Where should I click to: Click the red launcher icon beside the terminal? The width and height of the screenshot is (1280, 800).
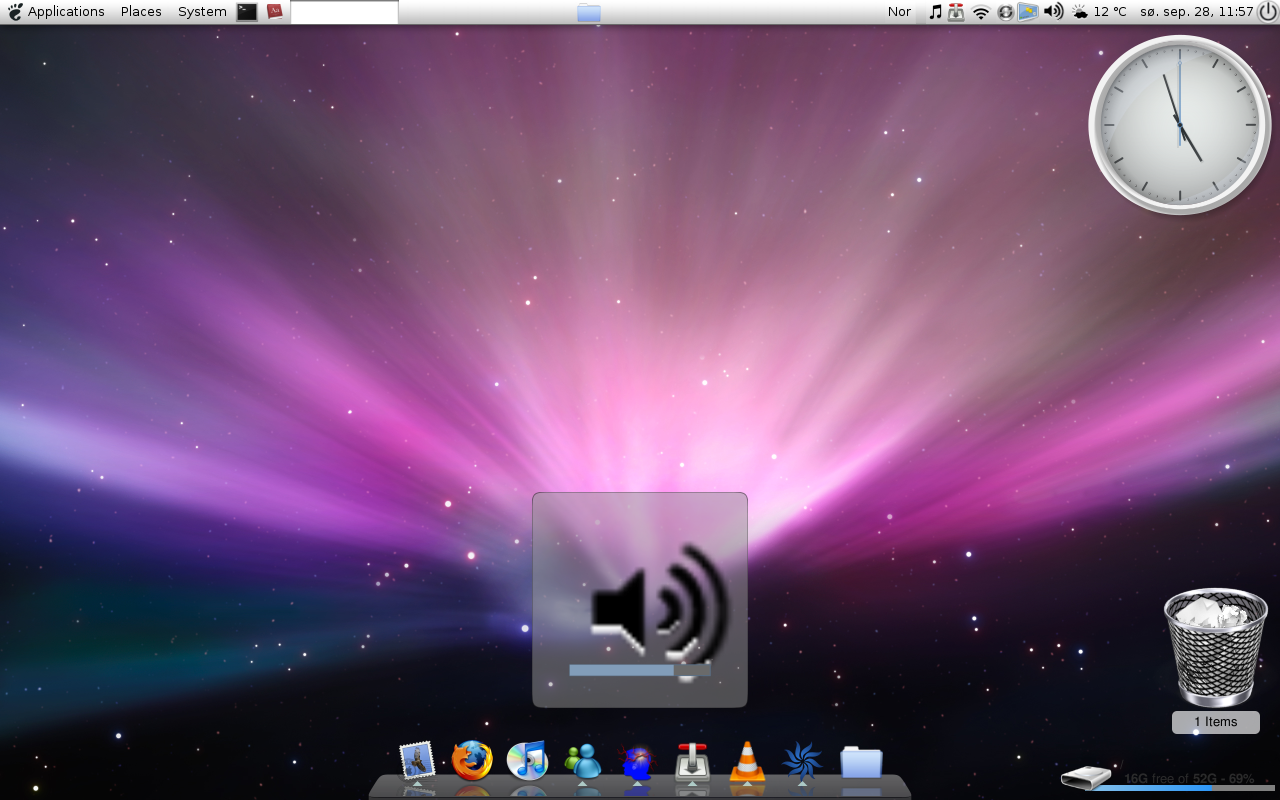(x=275, y=12)
